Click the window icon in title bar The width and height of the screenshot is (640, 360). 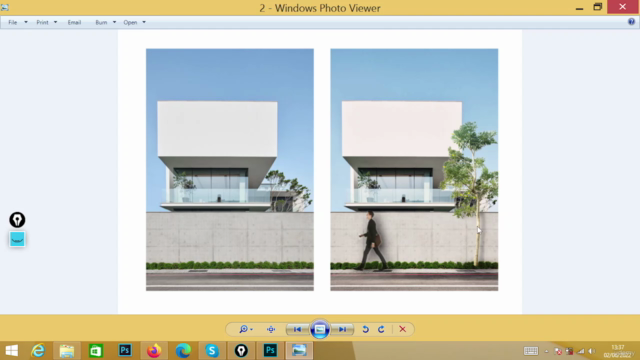pos(5,7)
